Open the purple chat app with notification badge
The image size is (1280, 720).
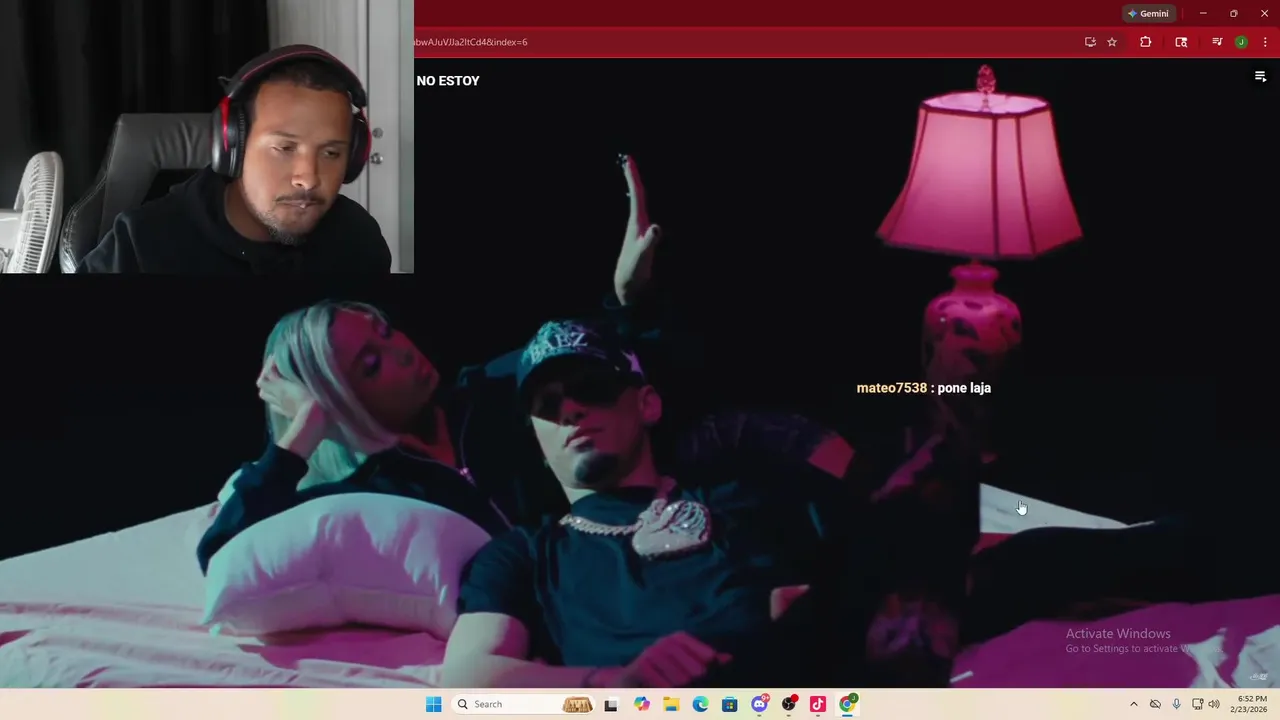pyautogui.click(x=759, y=704)
